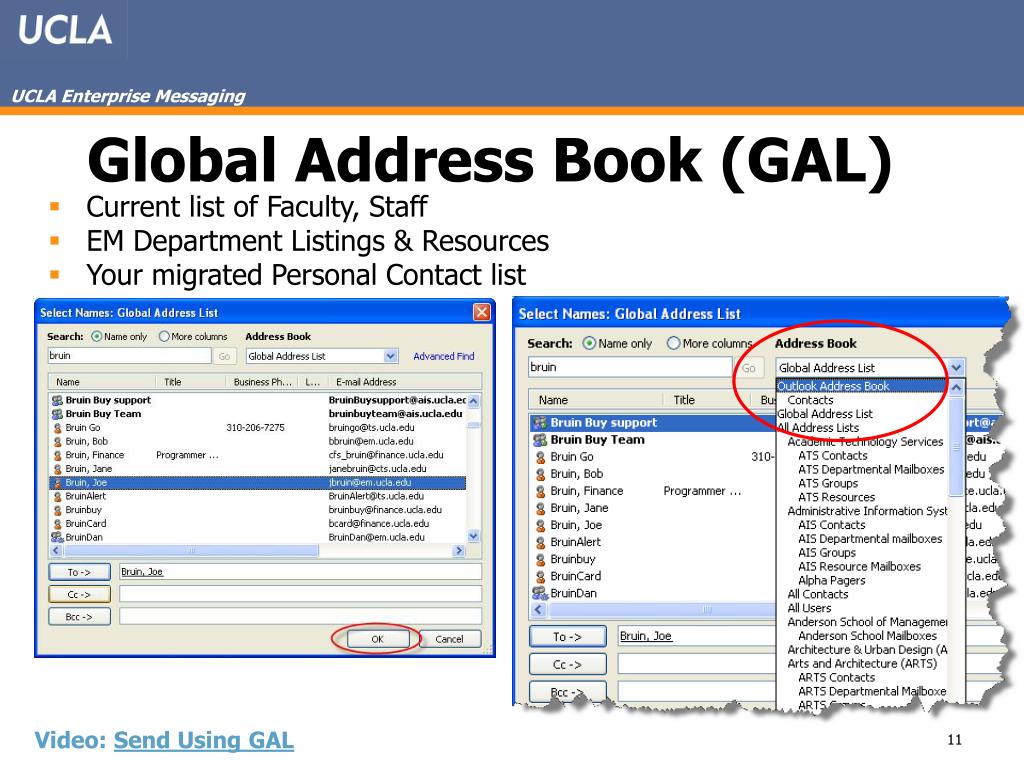Click contact icon next to Bruin, Finance, left dialog

[x=57, y=455]
